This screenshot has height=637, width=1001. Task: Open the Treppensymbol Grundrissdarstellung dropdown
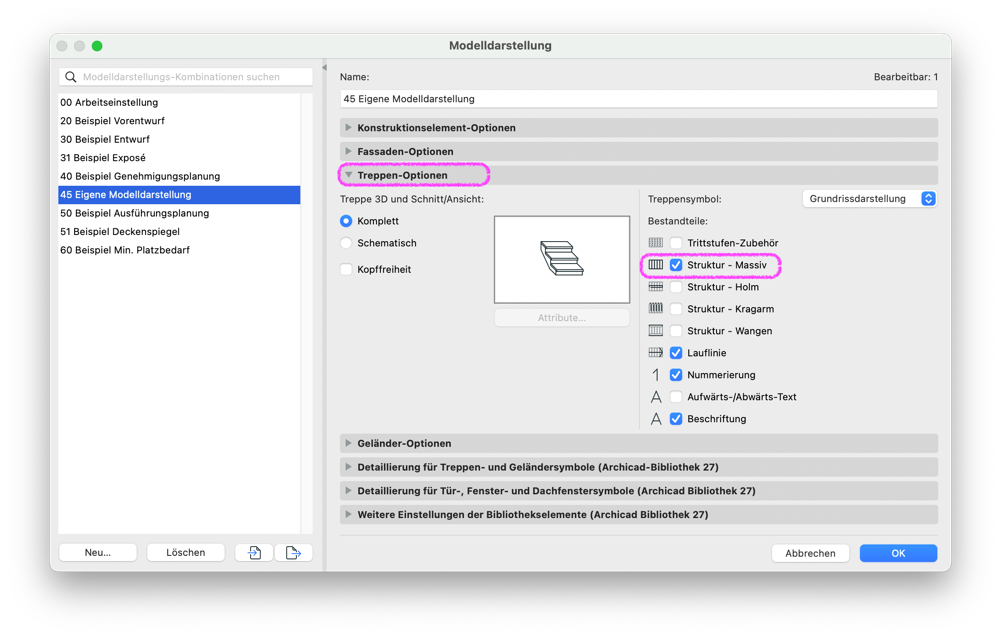[x=869, y=199]
